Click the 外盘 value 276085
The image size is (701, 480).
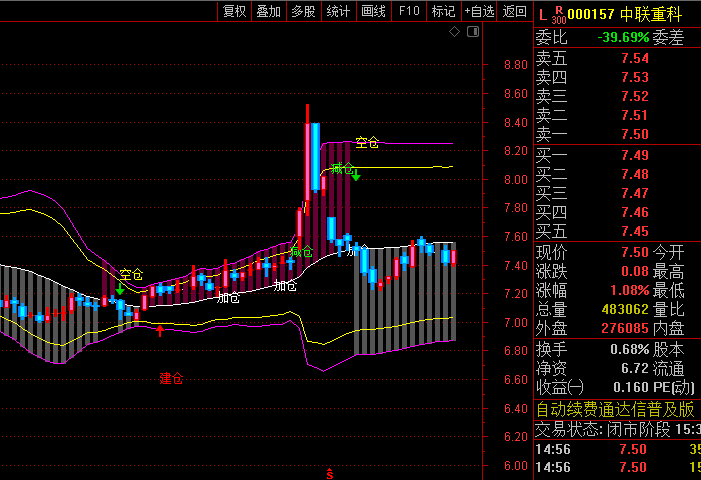(x=625, y=328)
